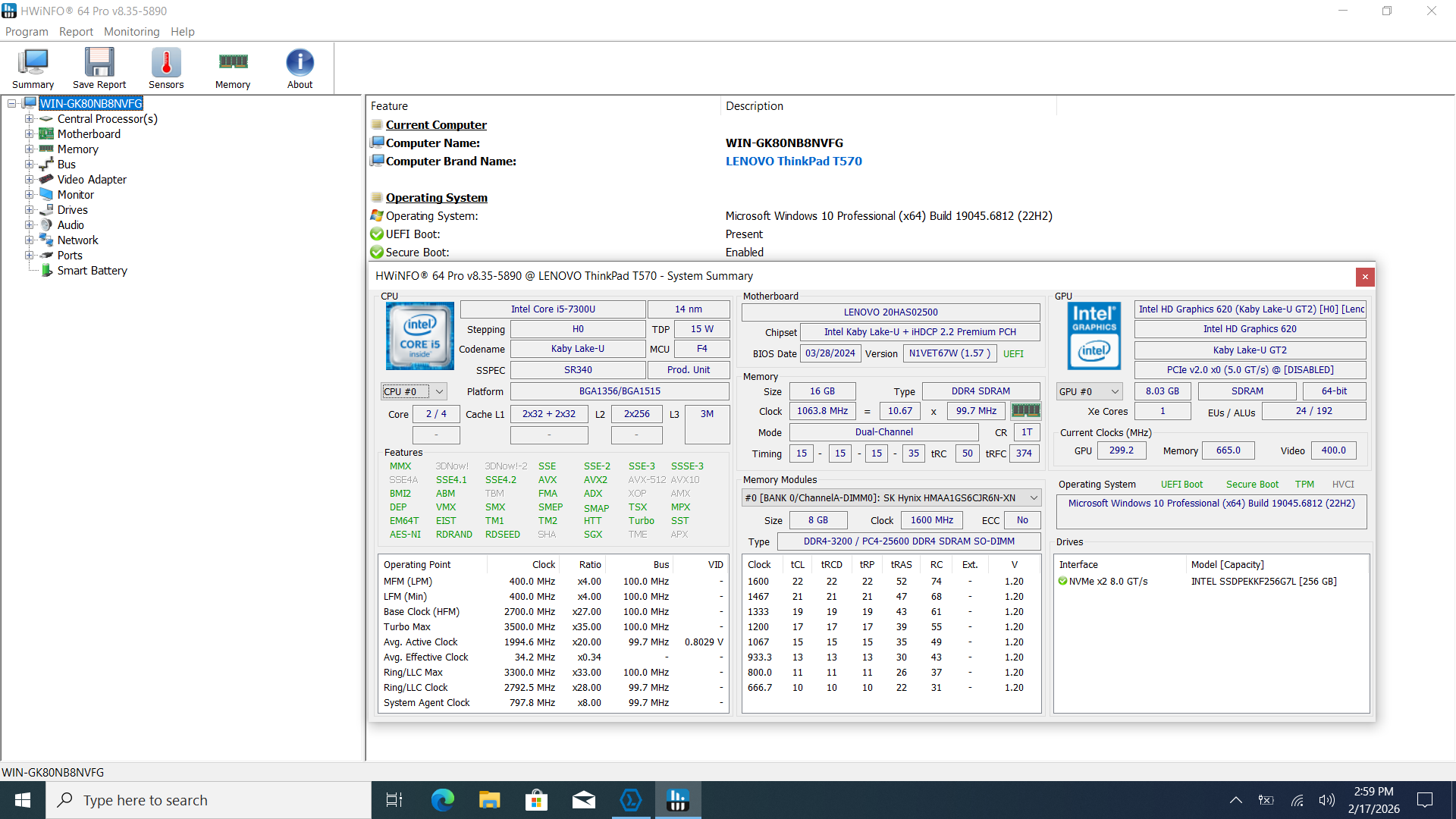Expand the Central Processor(s) tree node
Screen dimensions: 1456x819
click(x=29, y=119)
